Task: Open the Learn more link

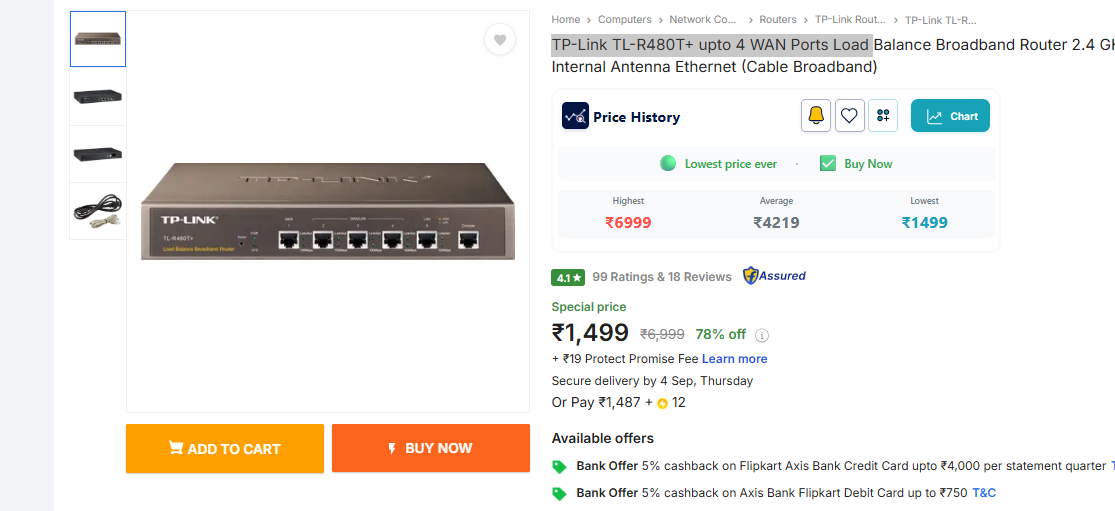Action: pyautogui.click(x=734, y=359)
